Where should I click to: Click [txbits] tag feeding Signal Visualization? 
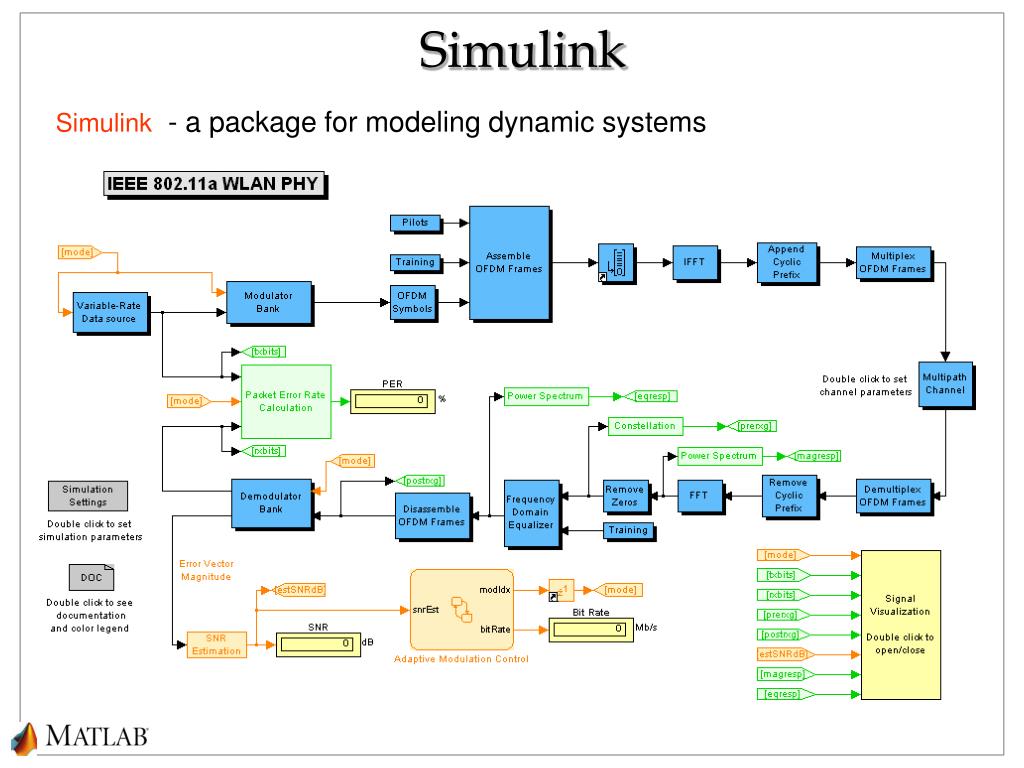point(783,575)
